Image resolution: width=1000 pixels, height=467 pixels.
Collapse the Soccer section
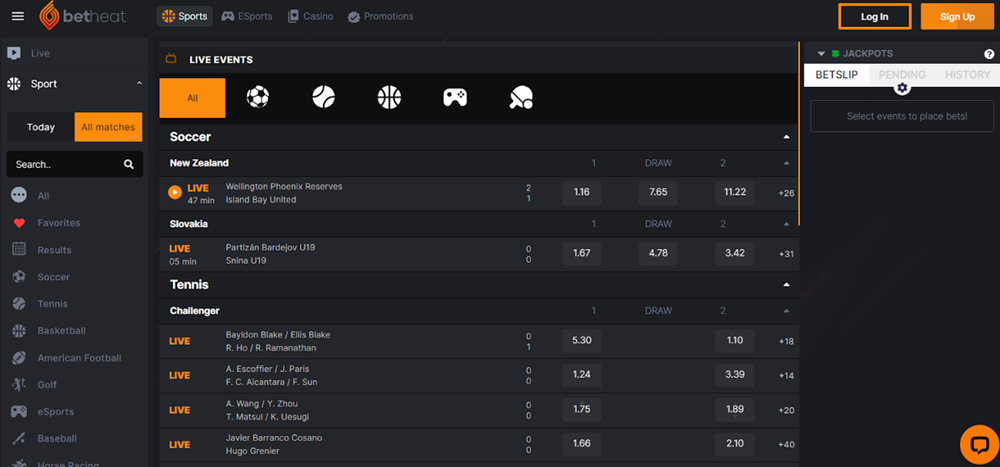(786, 137)
